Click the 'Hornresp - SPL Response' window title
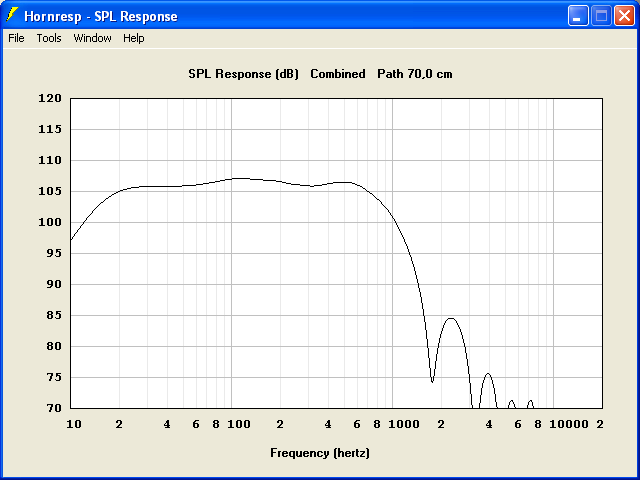The width and height of the screenshot is (641, 480). (101, 16)
